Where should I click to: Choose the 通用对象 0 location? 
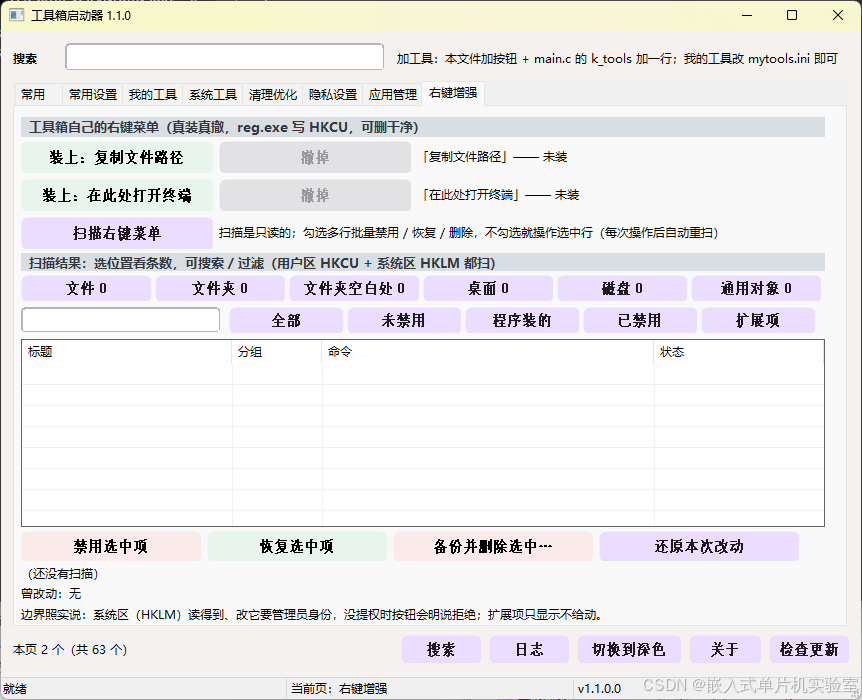tap(756, 288)
